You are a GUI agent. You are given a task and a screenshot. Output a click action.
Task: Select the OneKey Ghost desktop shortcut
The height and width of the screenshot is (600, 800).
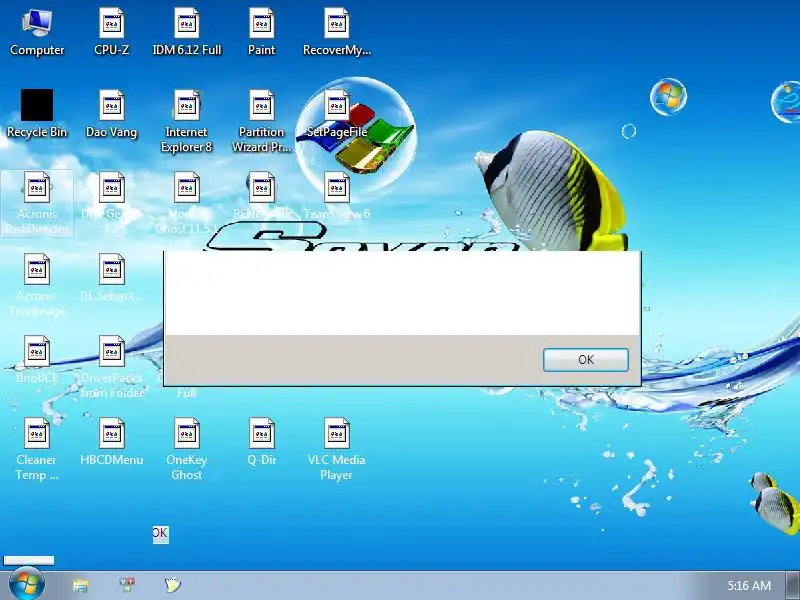click(187, 449)
